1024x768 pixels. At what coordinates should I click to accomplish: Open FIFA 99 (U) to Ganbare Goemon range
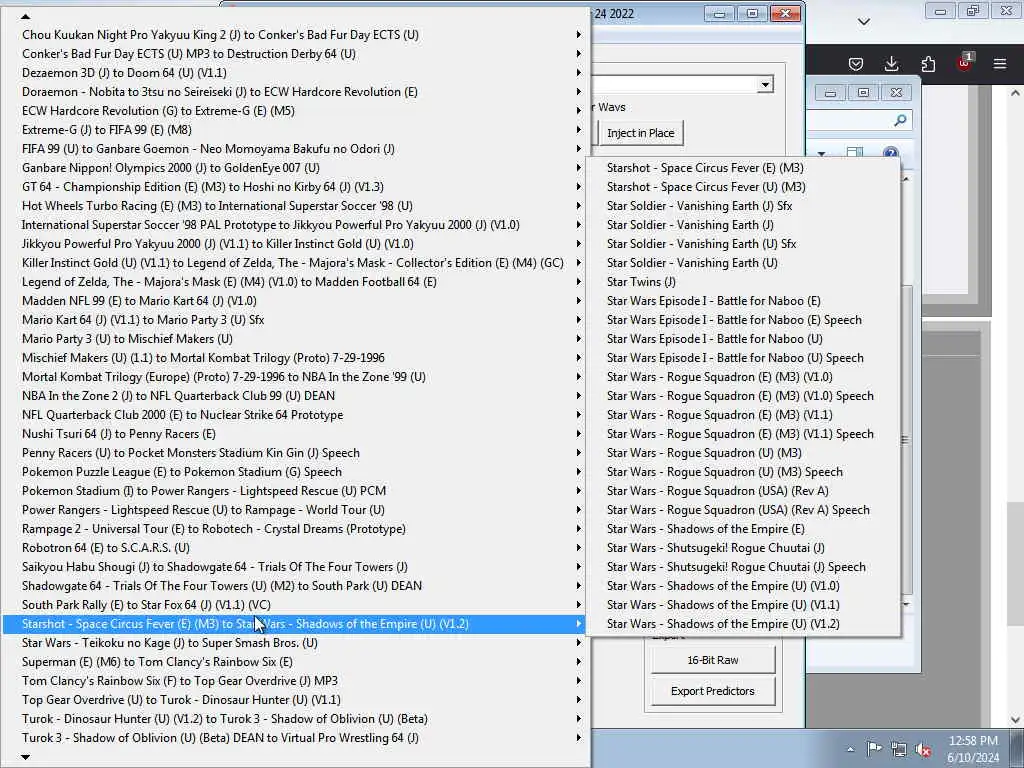pos(296,149)
